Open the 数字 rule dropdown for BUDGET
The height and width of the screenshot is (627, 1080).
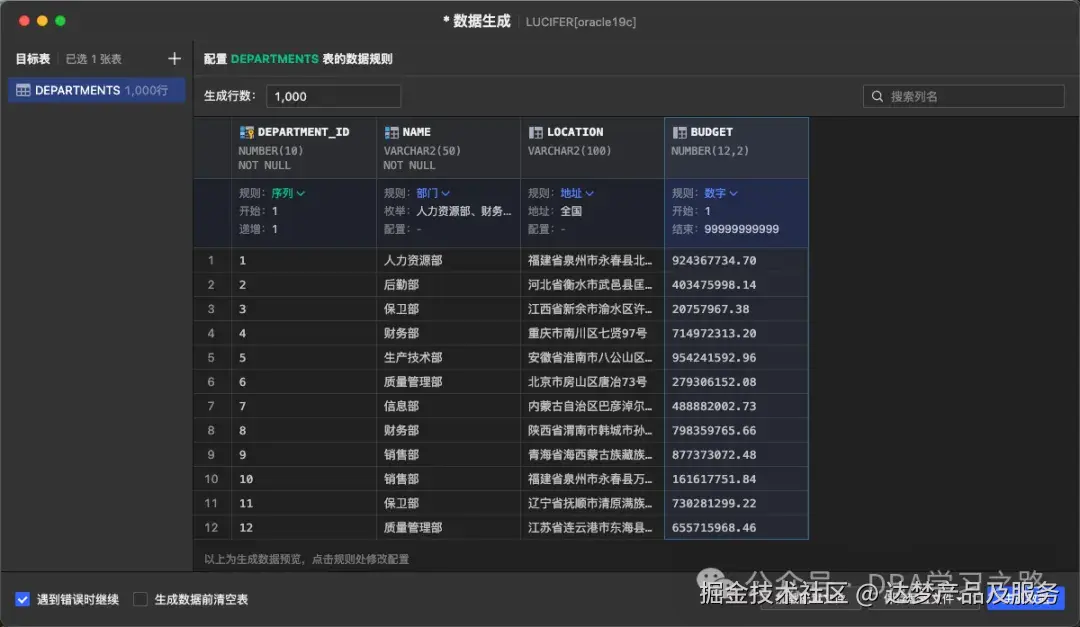(x=720, y=193)
